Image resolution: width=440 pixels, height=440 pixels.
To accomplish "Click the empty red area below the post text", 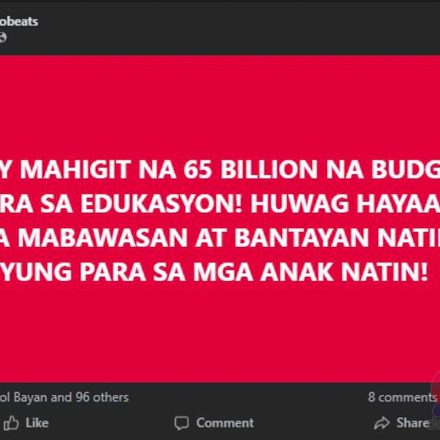I will click(x=220, y=333).
